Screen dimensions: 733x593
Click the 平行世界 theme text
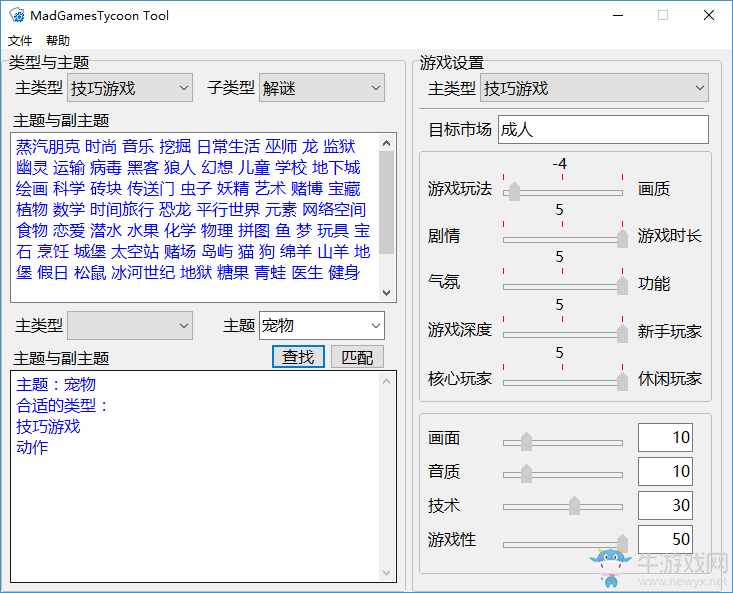228,210
